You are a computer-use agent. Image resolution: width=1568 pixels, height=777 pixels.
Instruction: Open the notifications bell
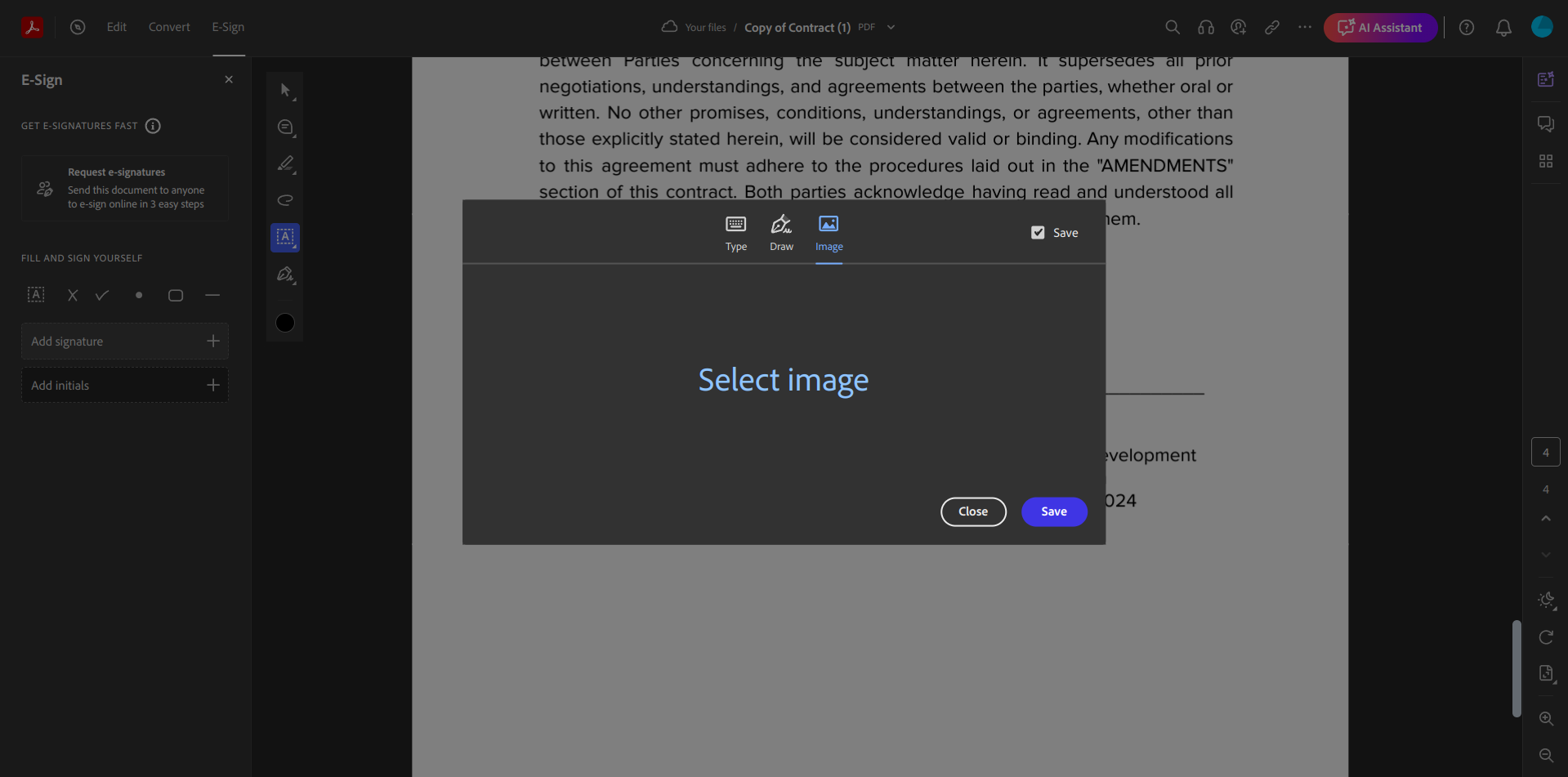tap(1503, 28)
